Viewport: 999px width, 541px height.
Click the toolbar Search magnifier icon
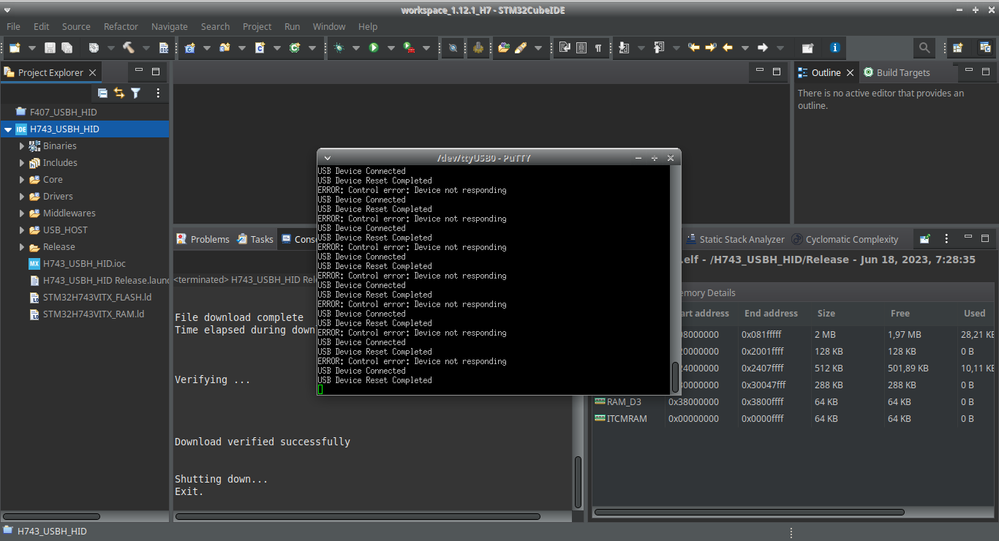tap(924, 48)
